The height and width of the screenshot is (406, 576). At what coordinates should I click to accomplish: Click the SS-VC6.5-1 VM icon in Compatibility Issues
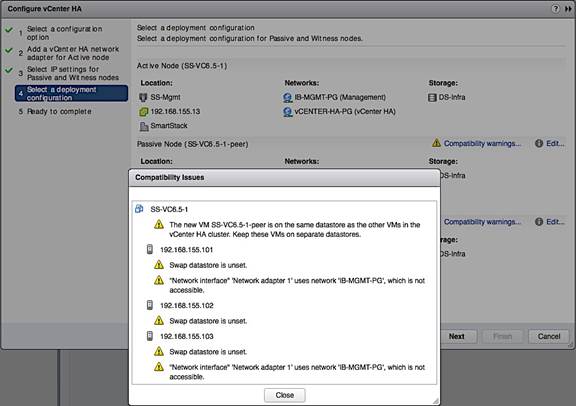coord(139,209)
